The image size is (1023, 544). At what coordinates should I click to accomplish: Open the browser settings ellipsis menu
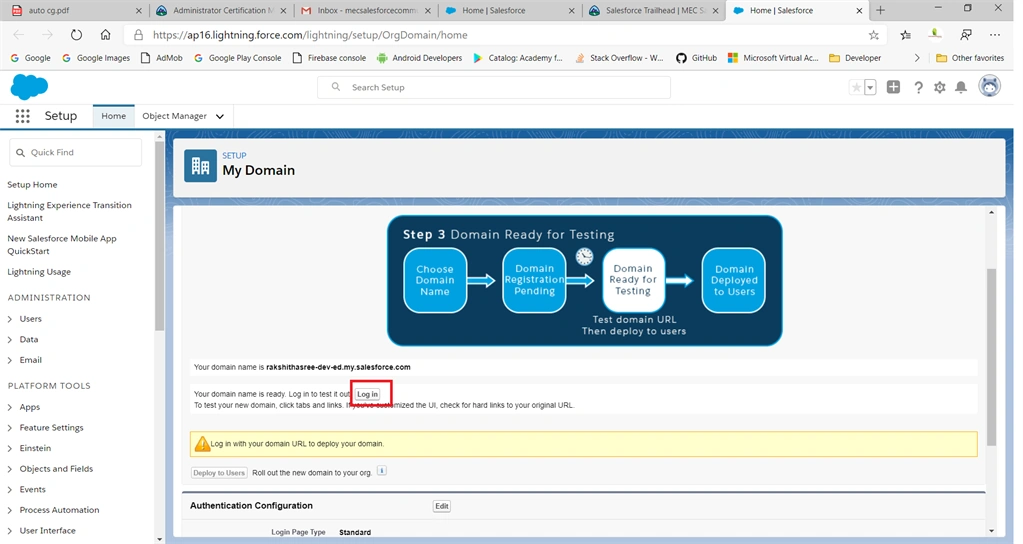(995, 35)
